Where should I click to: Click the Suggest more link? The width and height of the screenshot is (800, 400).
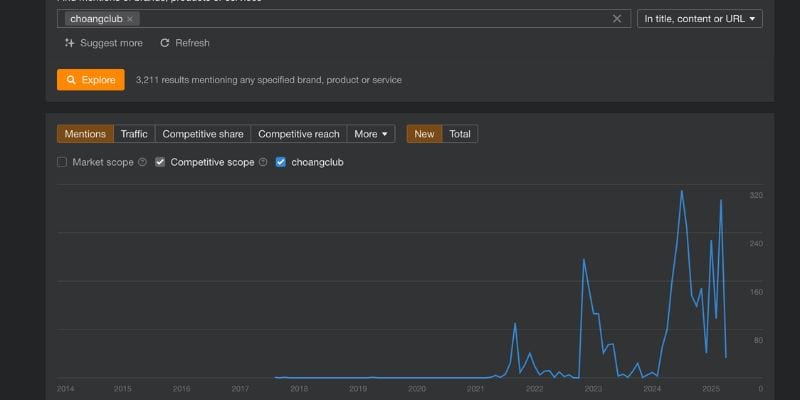click(111, 43)
